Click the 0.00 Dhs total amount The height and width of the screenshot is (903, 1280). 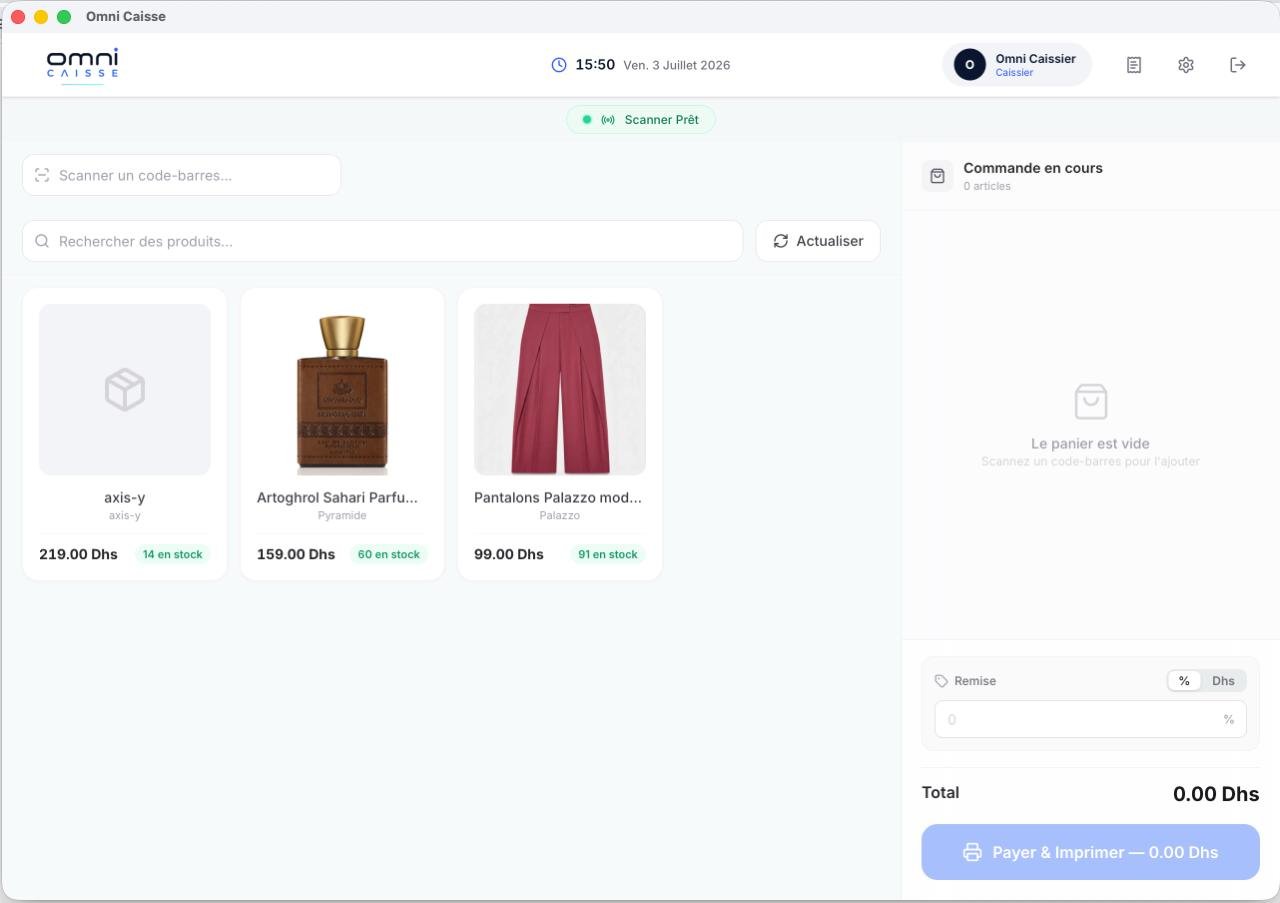click(1216, 795)
